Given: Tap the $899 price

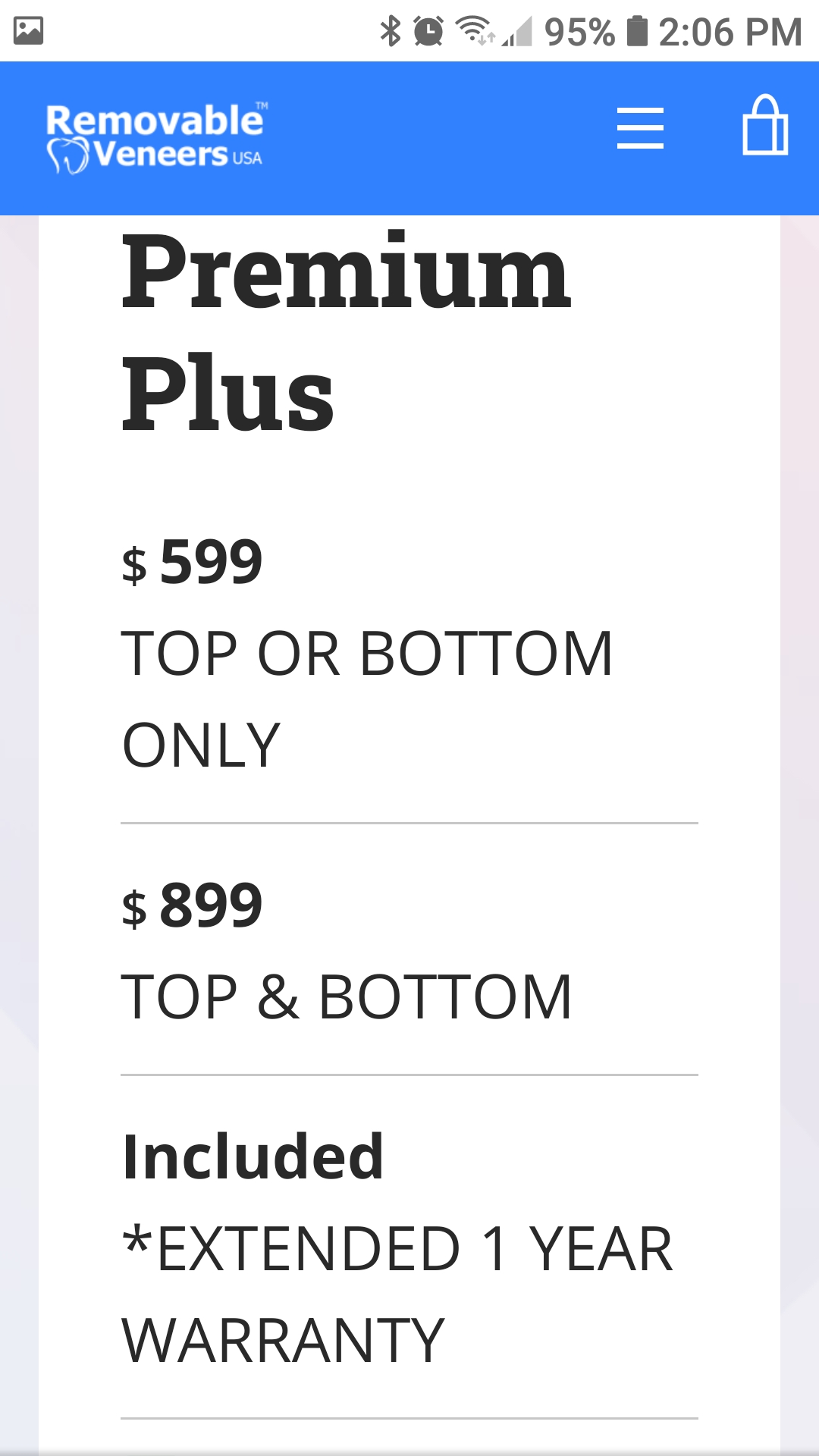Looking at the screenshot, I should coord(192,905).
